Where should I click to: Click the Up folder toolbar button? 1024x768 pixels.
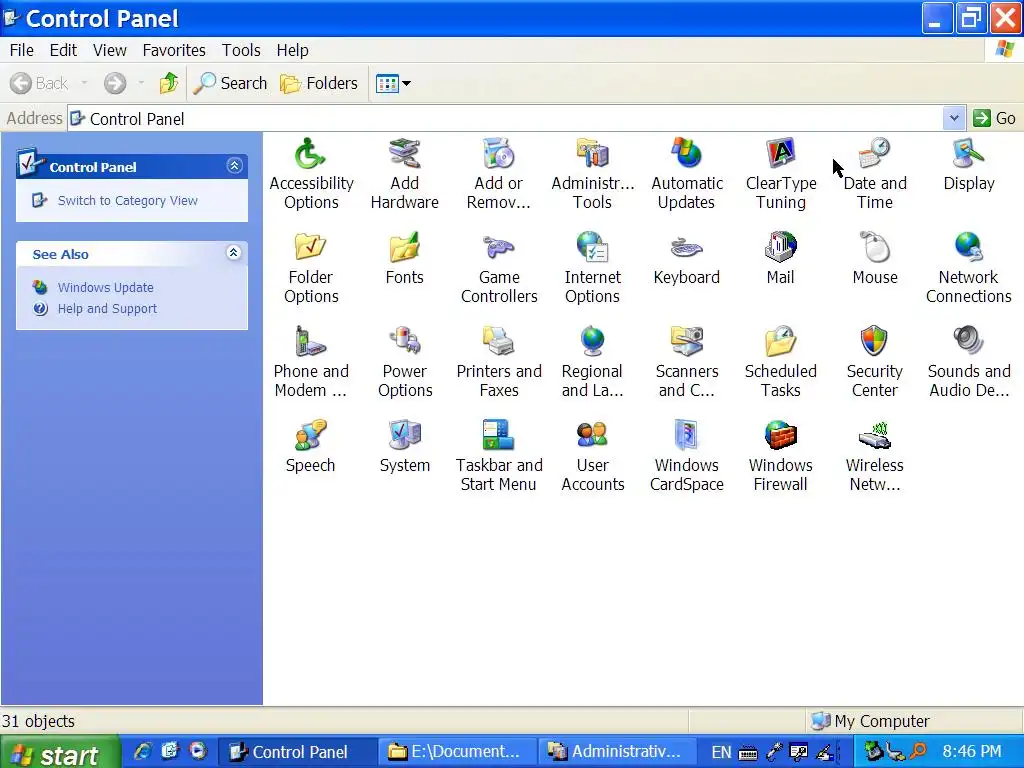coord(169,83)
